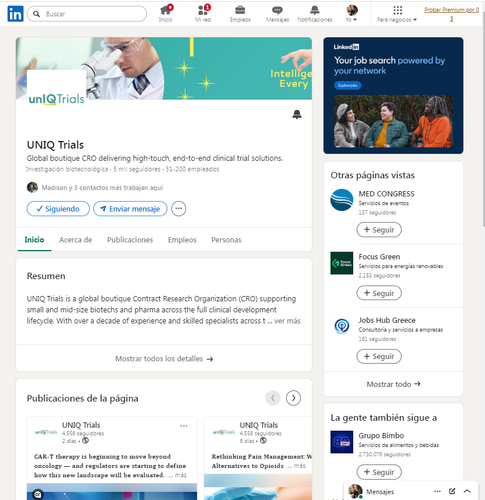The height and width of the screenshot is (500, 485).
Task: Open options menu on CAR-T post
Action: (x=184, y=426)
